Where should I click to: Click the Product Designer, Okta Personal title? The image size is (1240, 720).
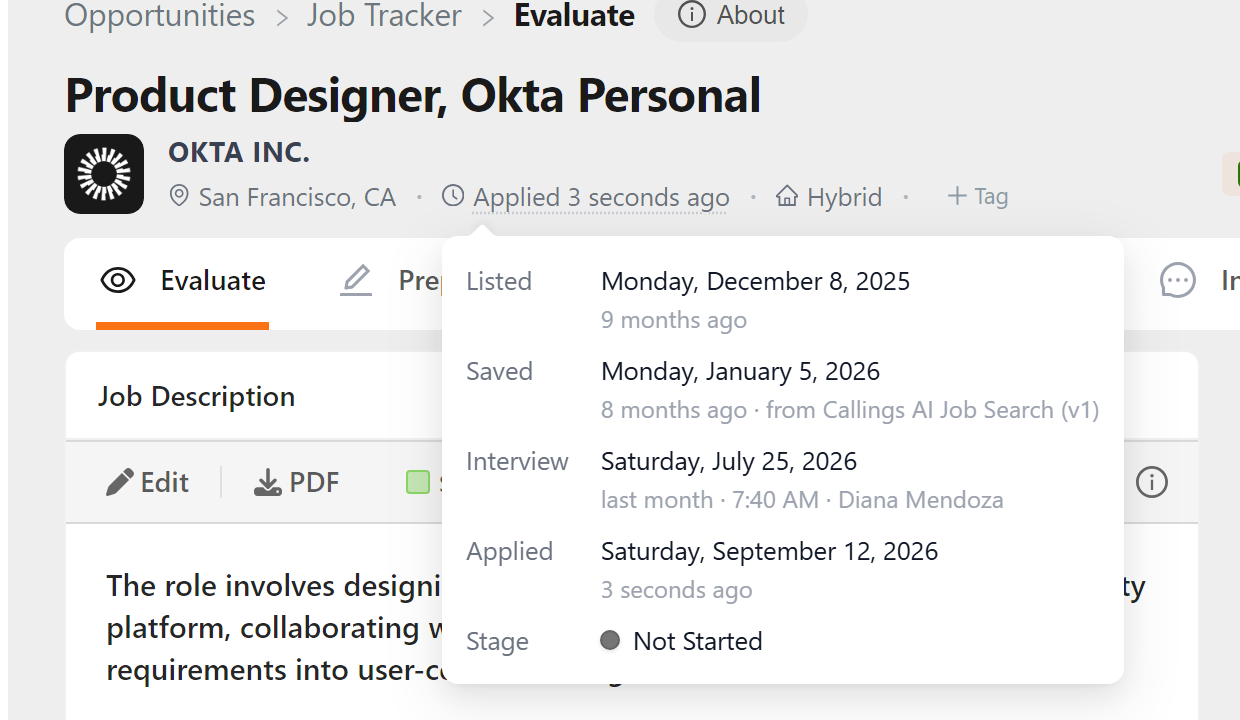click(x=413, y=96)
